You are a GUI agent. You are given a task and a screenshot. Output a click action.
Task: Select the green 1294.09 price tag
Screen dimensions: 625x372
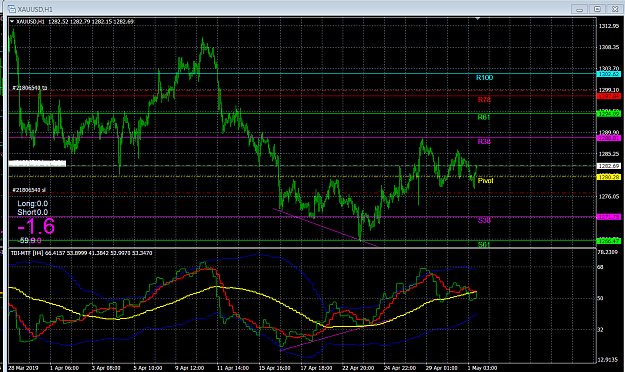(x=609, y=114)
